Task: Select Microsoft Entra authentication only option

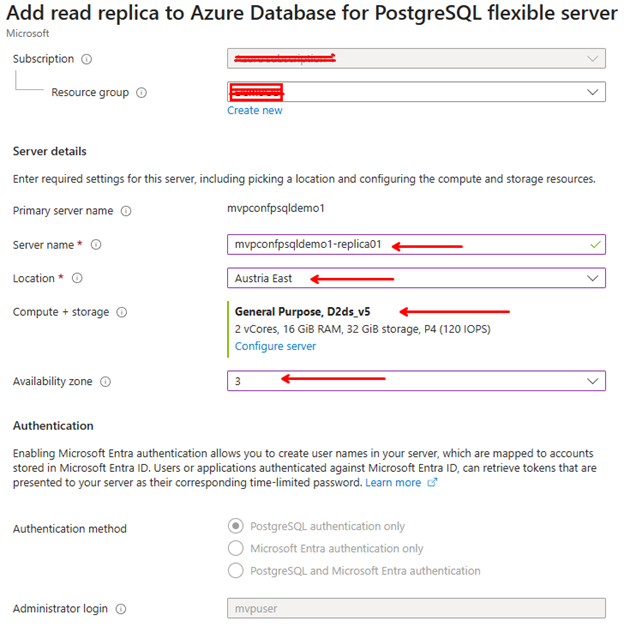Action: tap(236, 548)
